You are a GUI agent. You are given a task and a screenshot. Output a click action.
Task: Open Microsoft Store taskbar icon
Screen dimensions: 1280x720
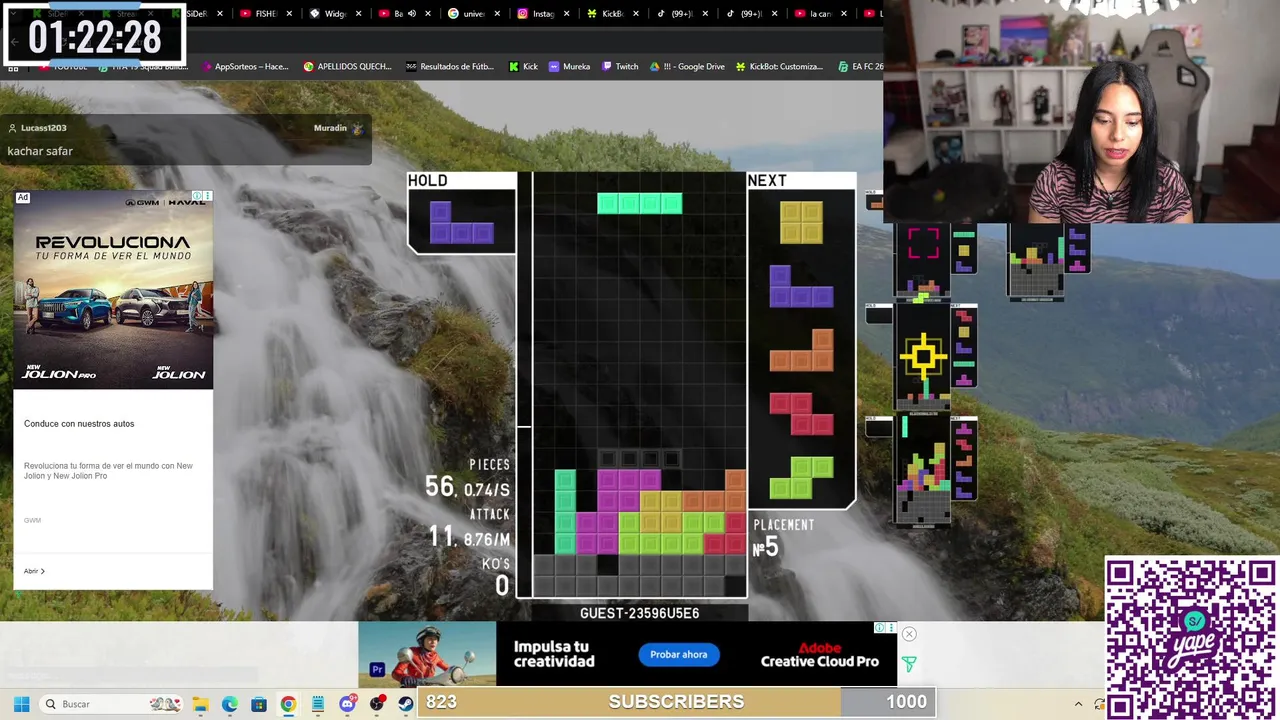(x=259, y=704)
